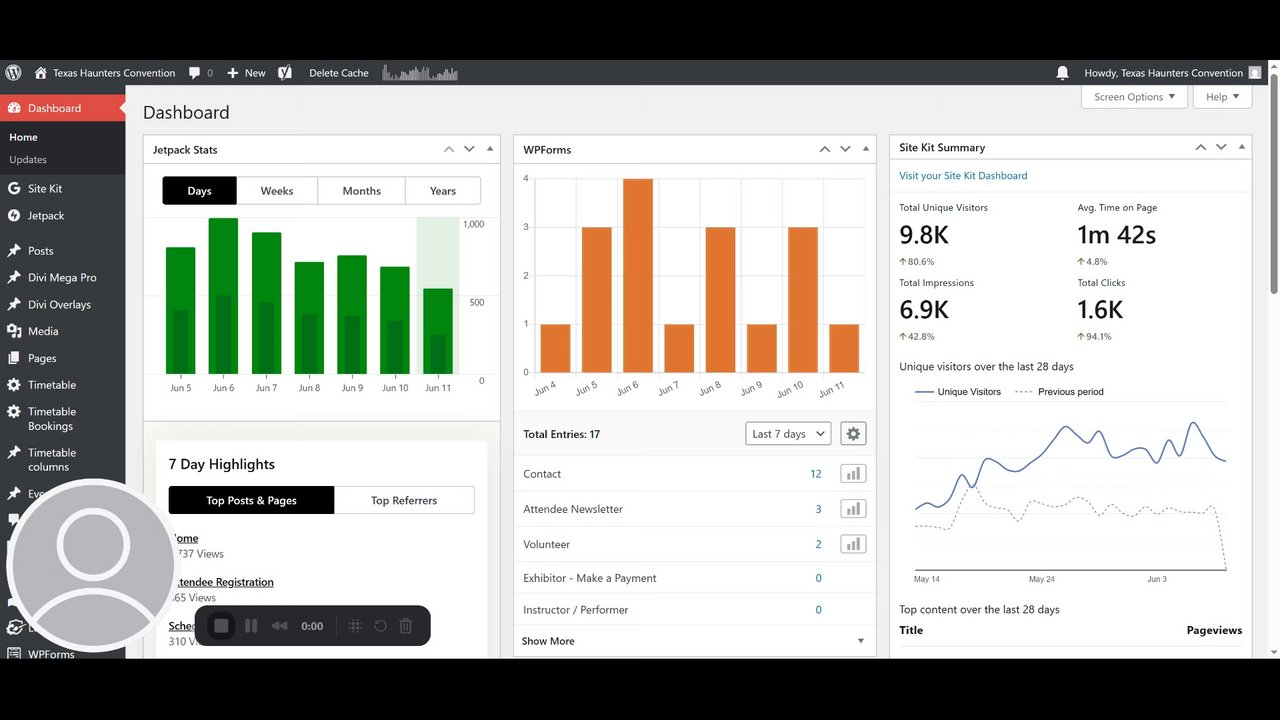Viewport: 1280px width, 720px height.
Task: Show the chart for Attendee Newsletter entries
Action: tap(853, 509)
